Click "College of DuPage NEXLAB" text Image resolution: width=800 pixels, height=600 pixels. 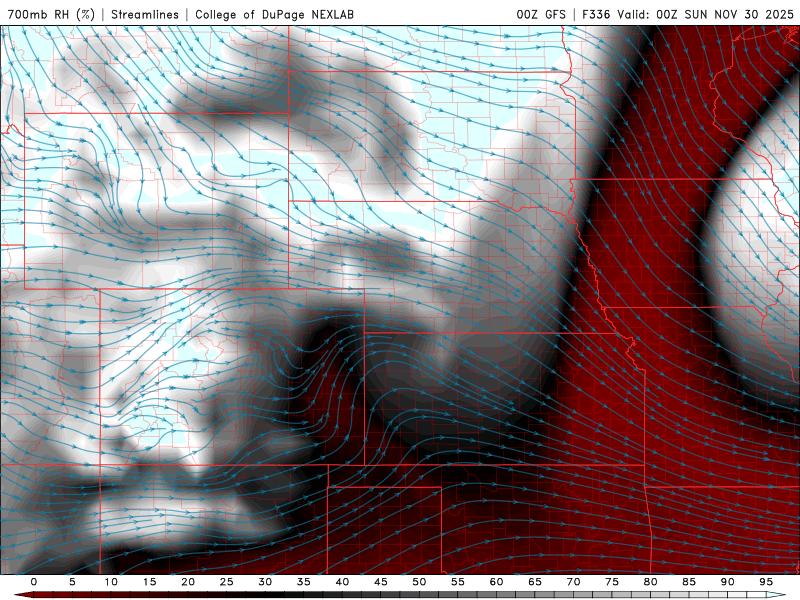coord(274,14)
